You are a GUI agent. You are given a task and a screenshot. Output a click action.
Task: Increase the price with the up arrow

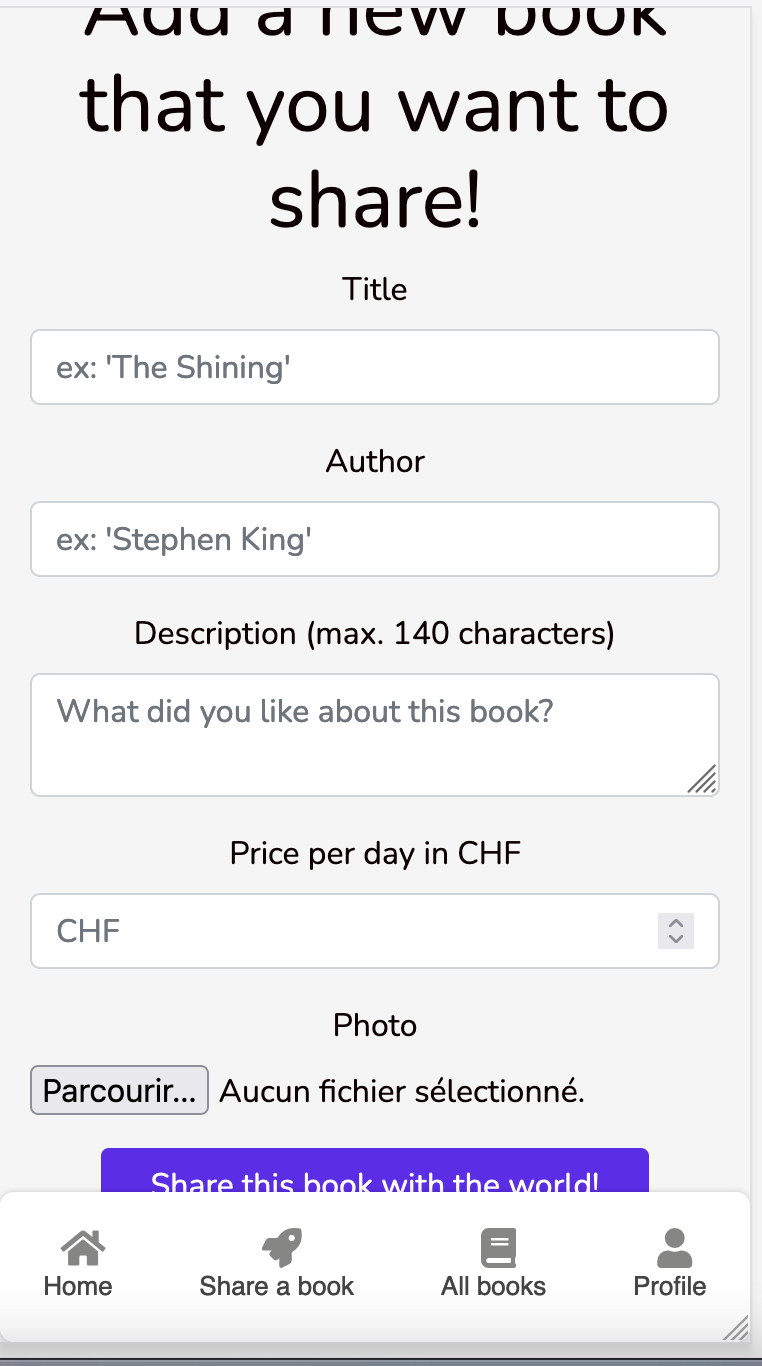coord(676,923)
